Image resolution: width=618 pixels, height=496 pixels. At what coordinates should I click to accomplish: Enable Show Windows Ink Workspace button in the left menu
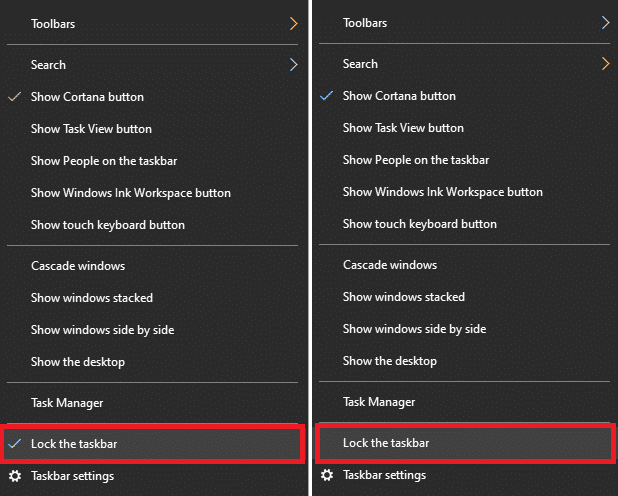130,193
